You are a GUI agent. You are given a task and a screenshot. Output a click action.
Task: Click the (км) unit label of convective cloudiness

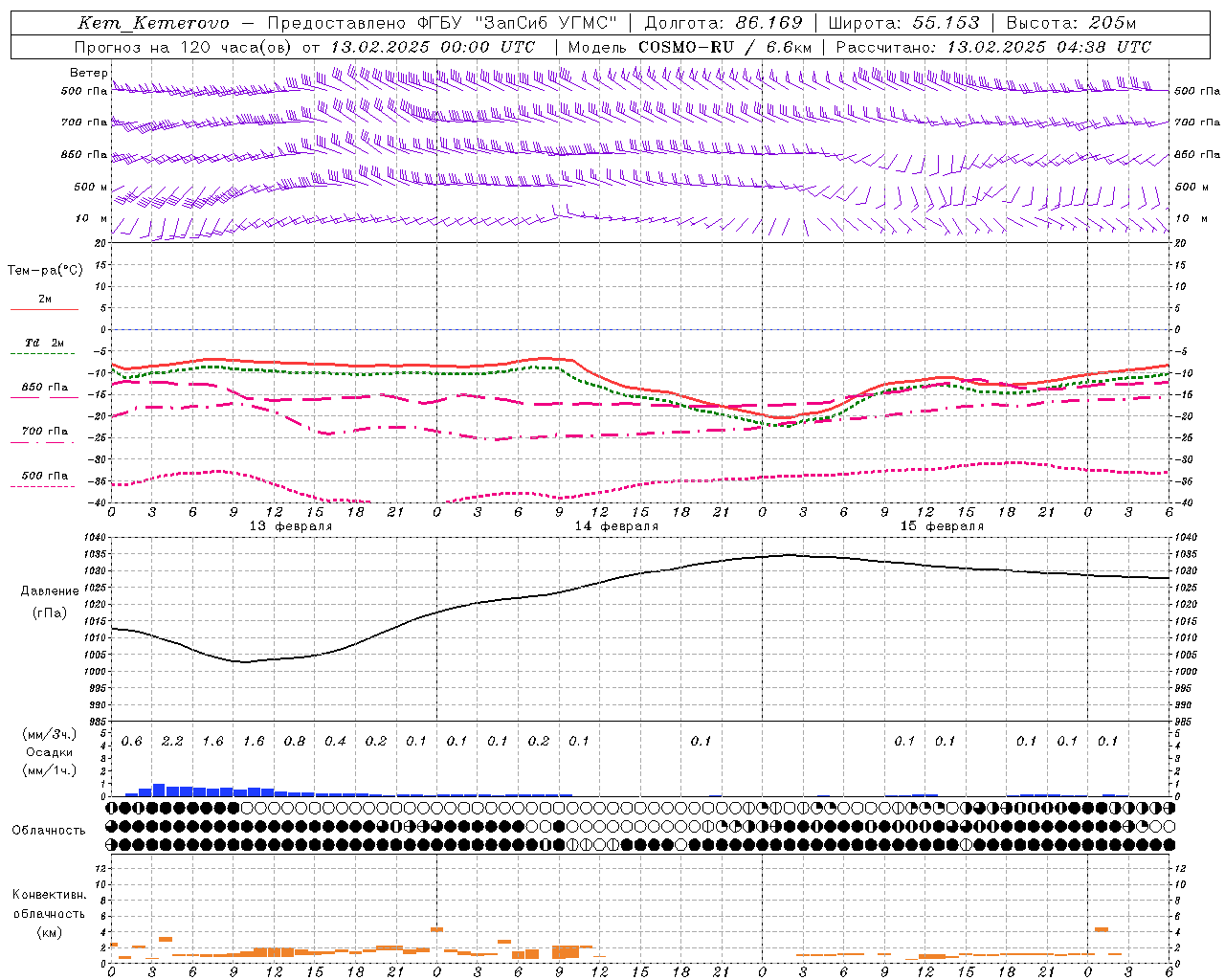[49, 932]
